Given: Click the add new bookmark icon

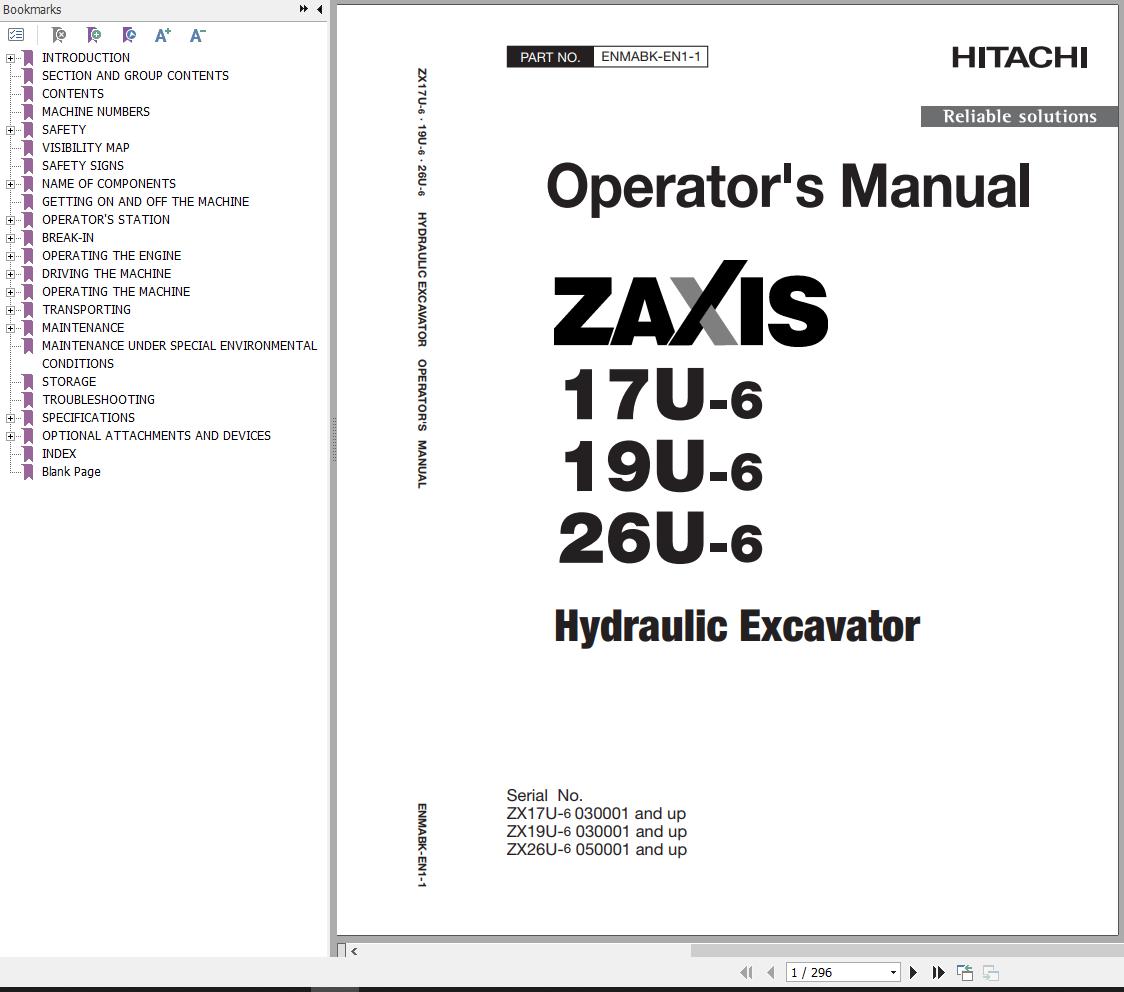Looking at the screenshot, I should click(x=94, y=34).
